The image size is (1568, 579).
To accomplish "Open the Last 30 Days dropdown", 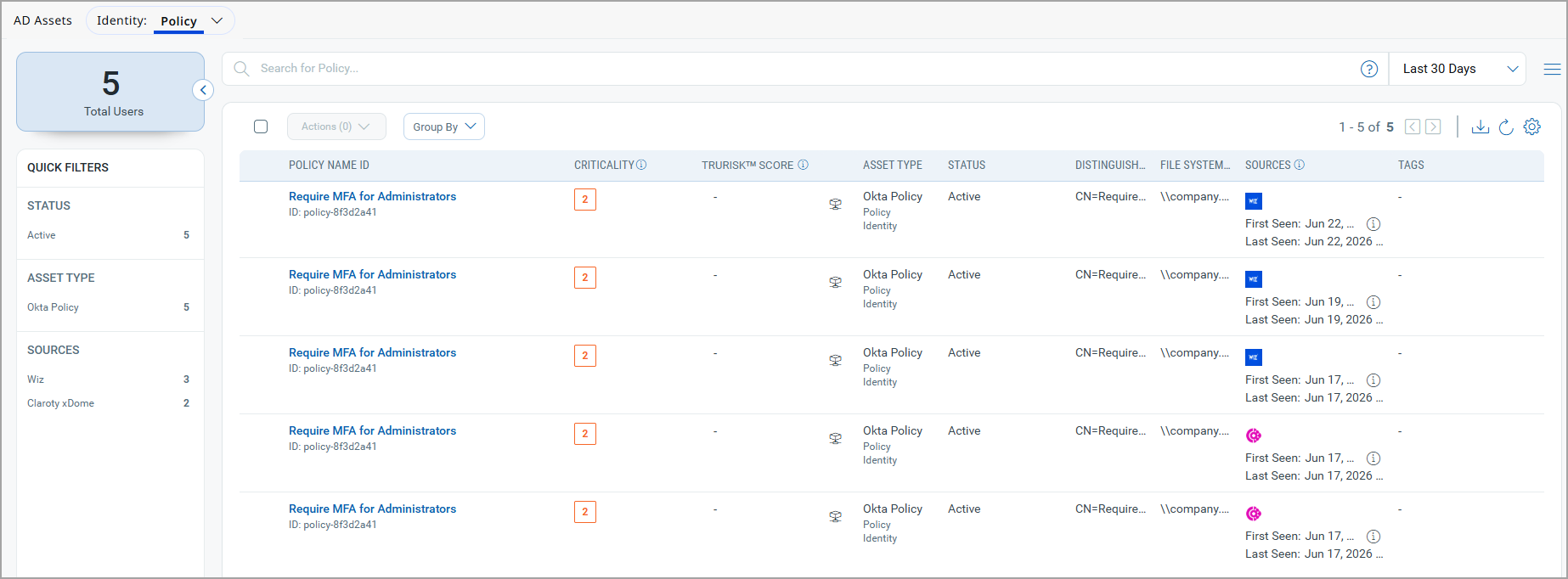I will (1458, 69).
